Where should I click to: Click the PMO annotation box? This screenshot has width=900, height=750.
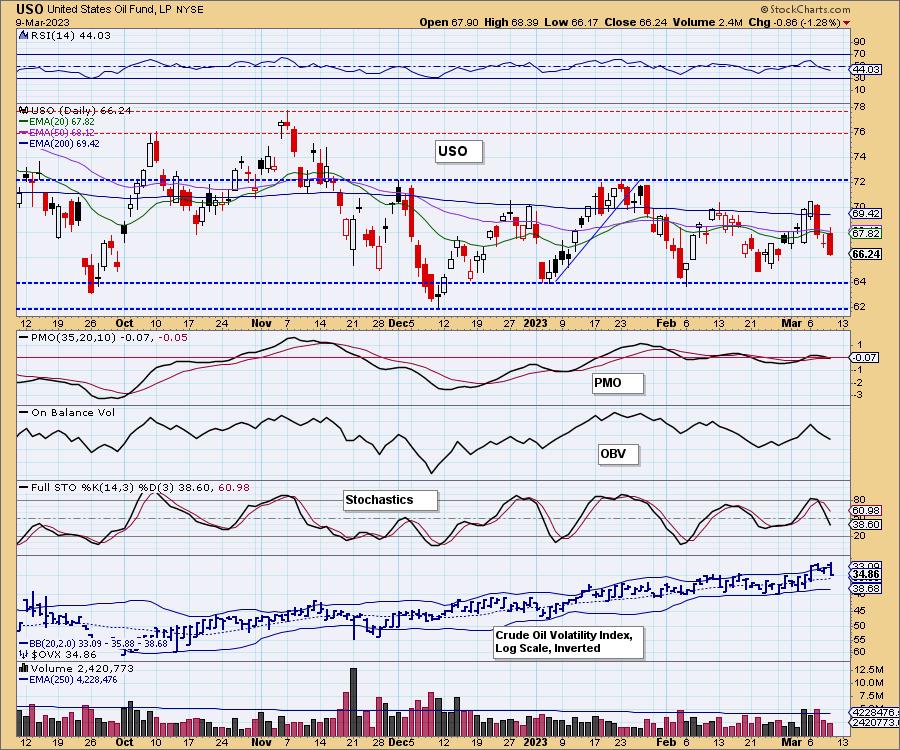(618, 383)
